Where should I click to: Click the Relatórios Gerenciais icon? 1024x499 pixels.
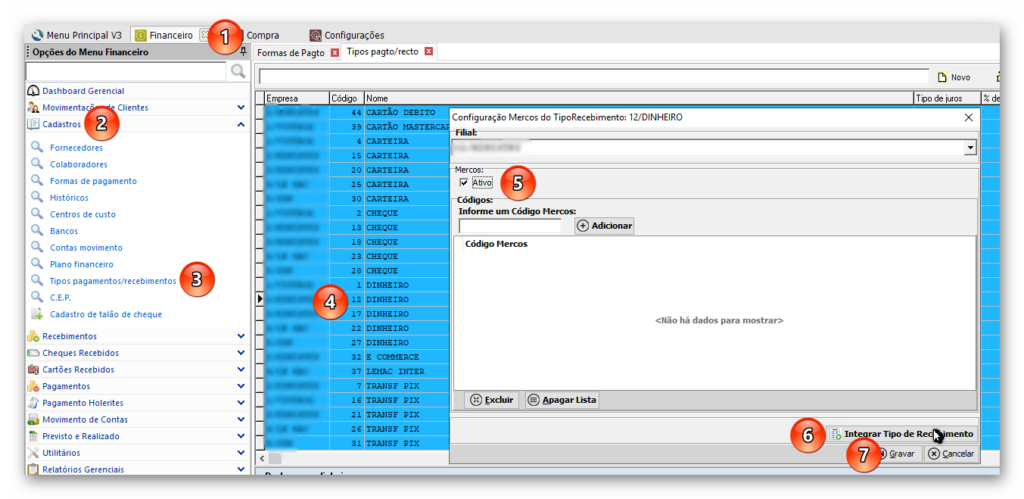coord(33,469)
